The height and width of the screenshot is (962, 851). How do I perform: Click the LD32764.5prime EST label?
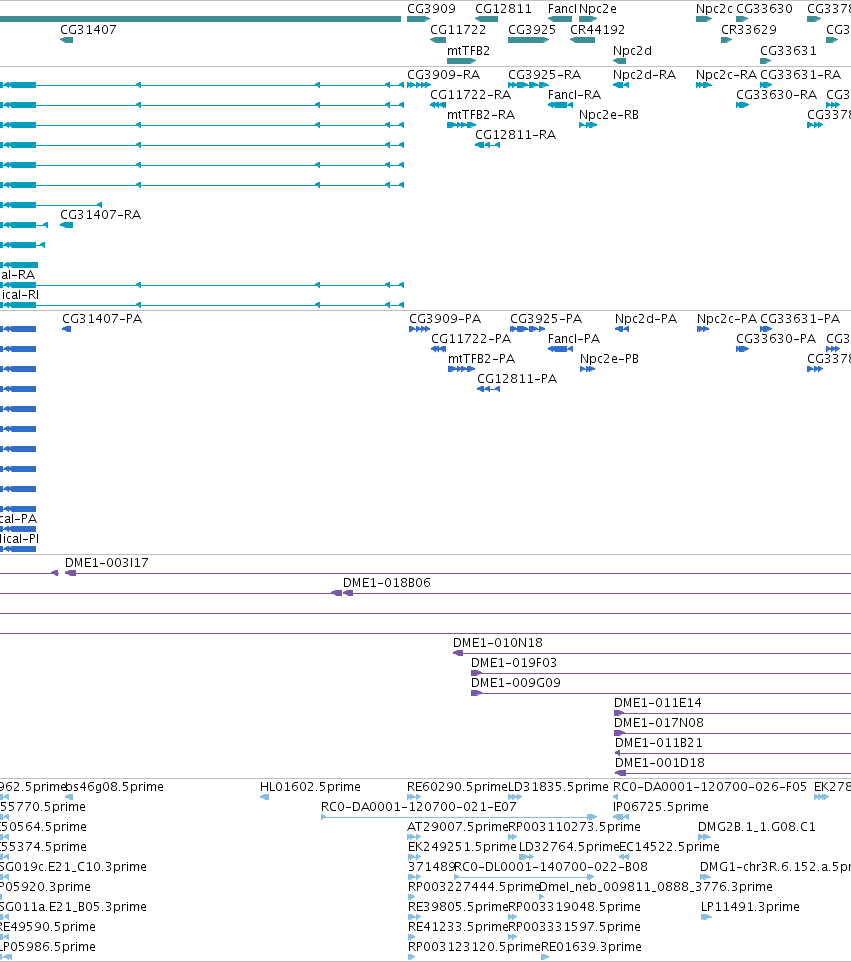pyautogui.click(x=569, y=847)
